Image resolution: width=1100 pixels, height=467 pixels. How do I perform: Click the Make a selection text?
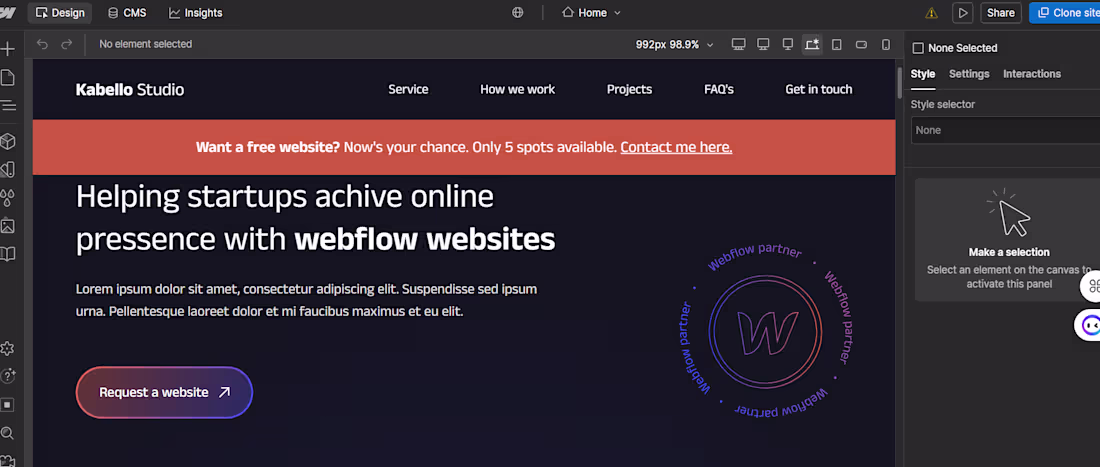pyautogui.click(x=1009, y=252)
